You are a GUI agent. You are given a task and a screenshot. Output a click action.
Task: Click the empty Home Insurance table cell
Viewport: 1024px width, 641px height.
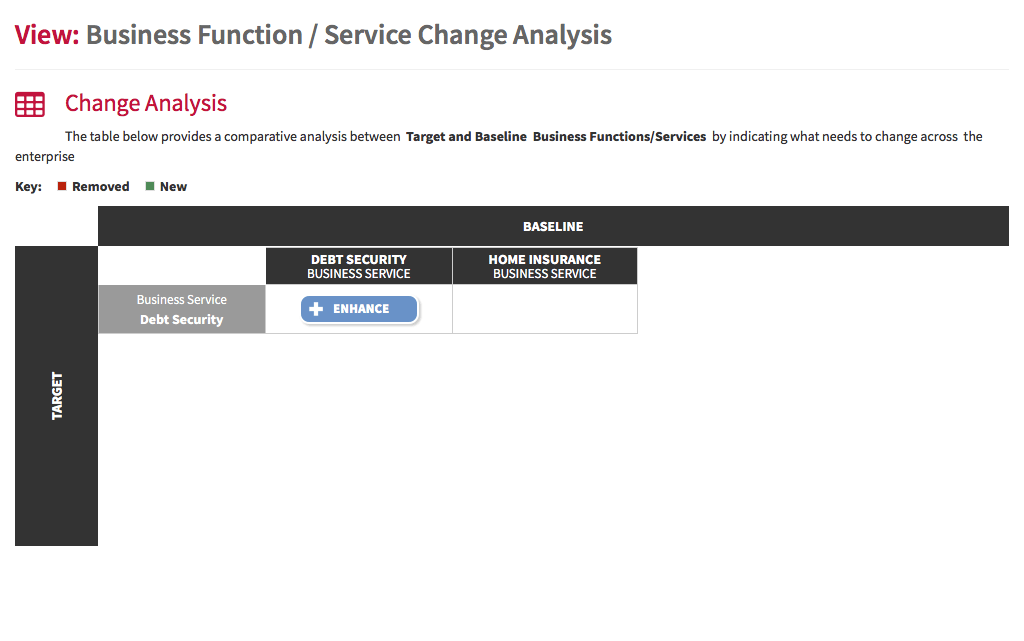(545, 309)
